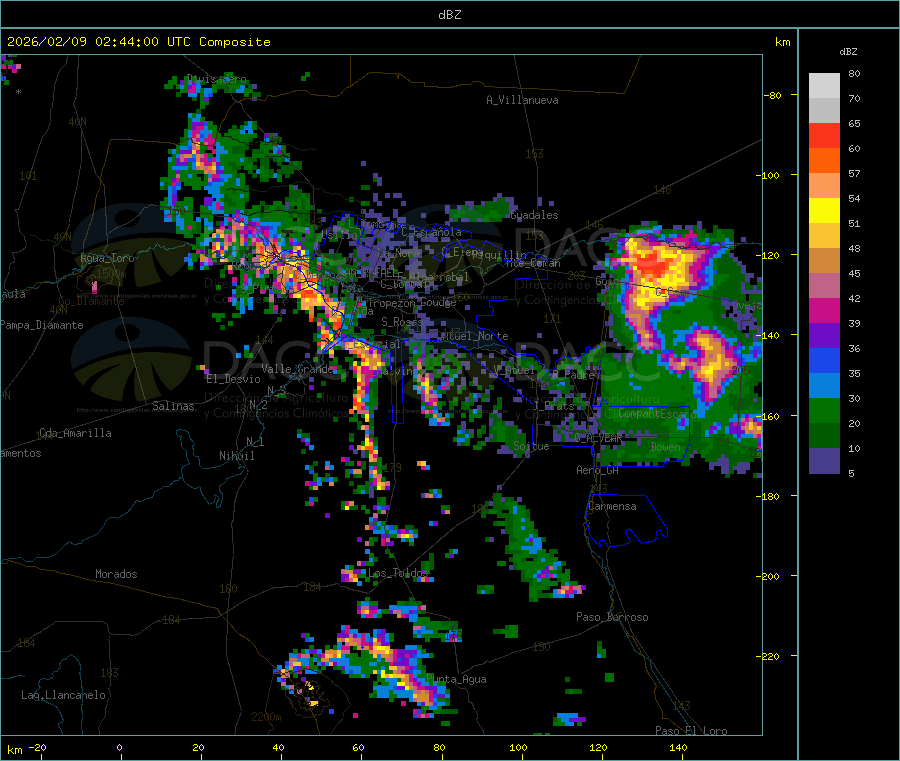The width and height of the screenshot is (900, 761).
Task: Click the yellow 54-51 dBZ legend swatch
Action: [x=824, y=211]
